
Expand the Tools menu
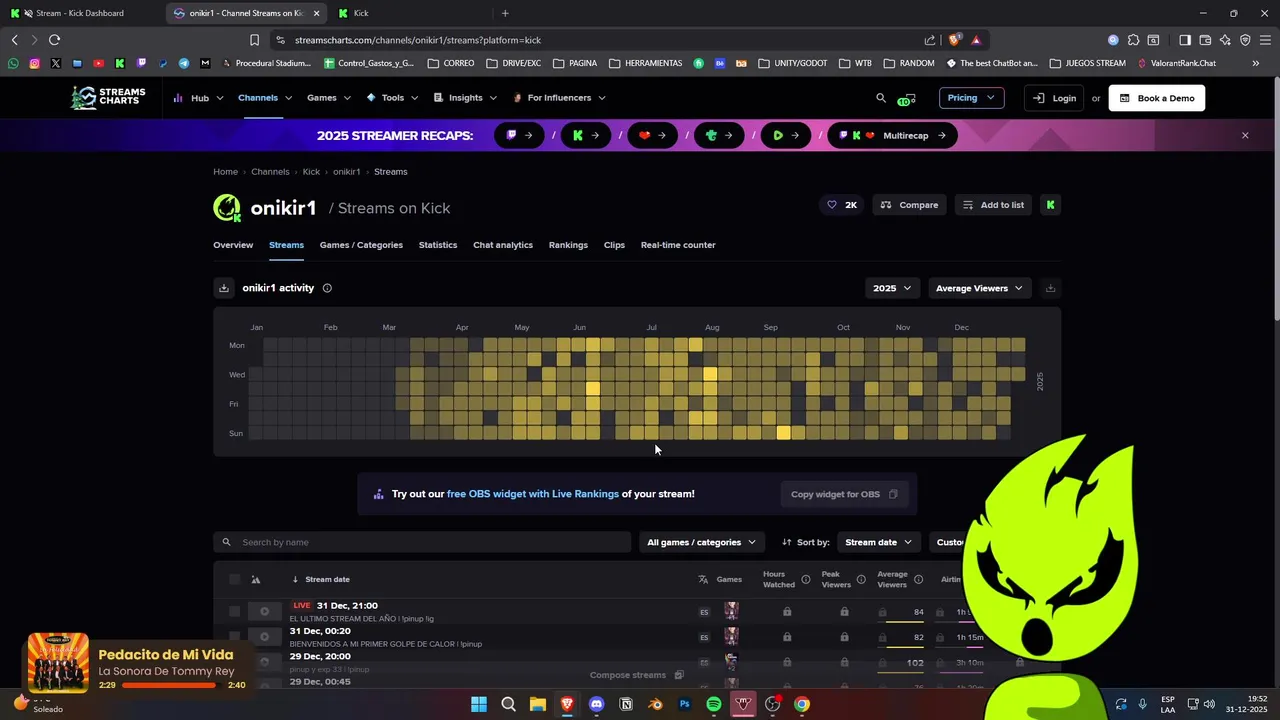pyautogui.click(x=393, y=98)
